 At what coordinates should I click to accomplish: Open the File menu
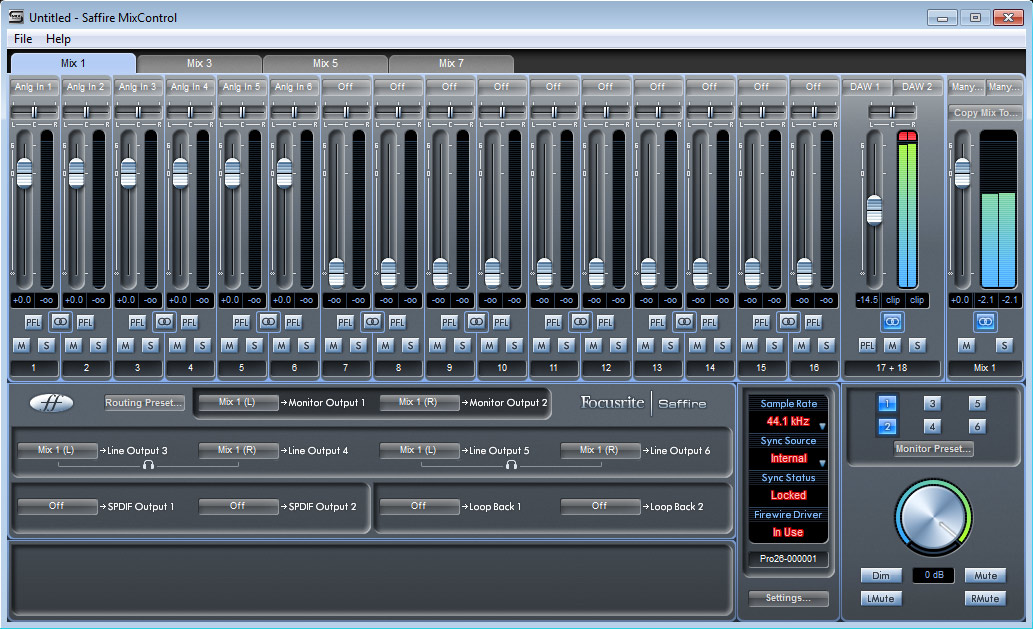point(23,39)
